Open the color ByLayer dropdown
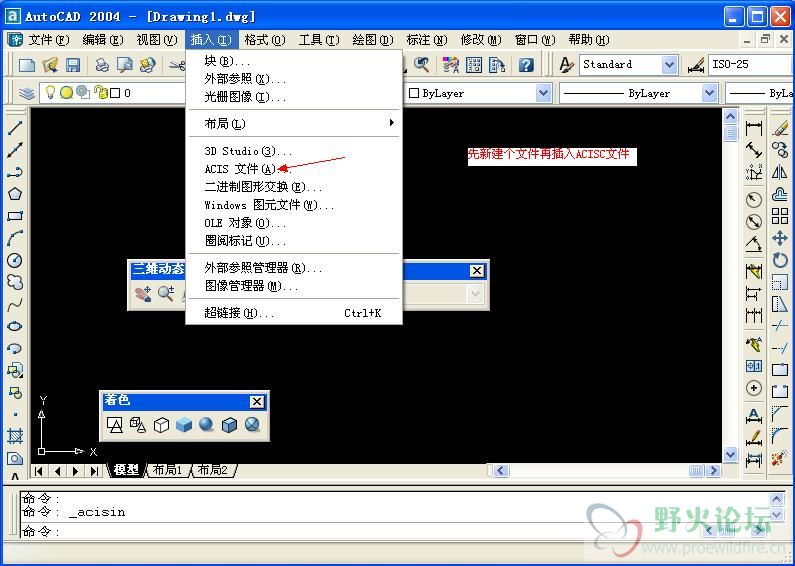 pos(544,93)
